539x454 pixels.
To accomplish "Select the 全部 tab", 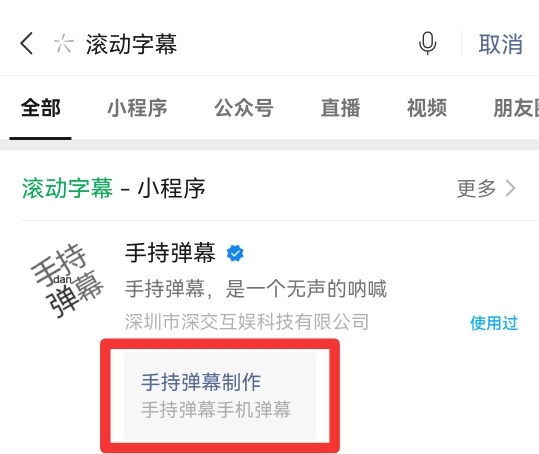I will (x=41, y=108).
